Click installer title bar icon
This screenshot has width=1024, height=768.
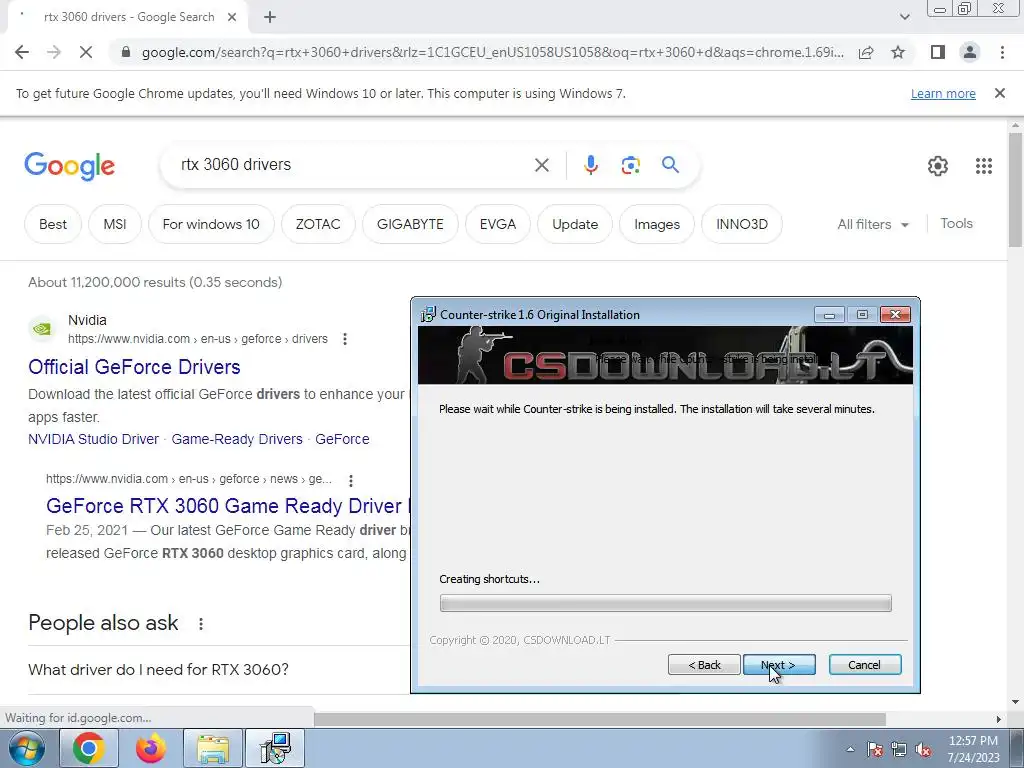(x=428, y=315)
